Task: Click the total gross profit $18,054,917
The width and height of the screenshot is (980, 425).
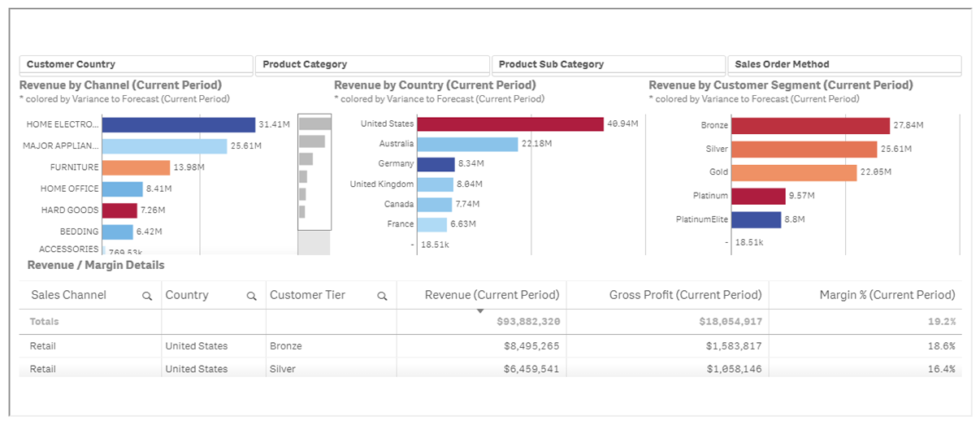Action: pos(731,321)
